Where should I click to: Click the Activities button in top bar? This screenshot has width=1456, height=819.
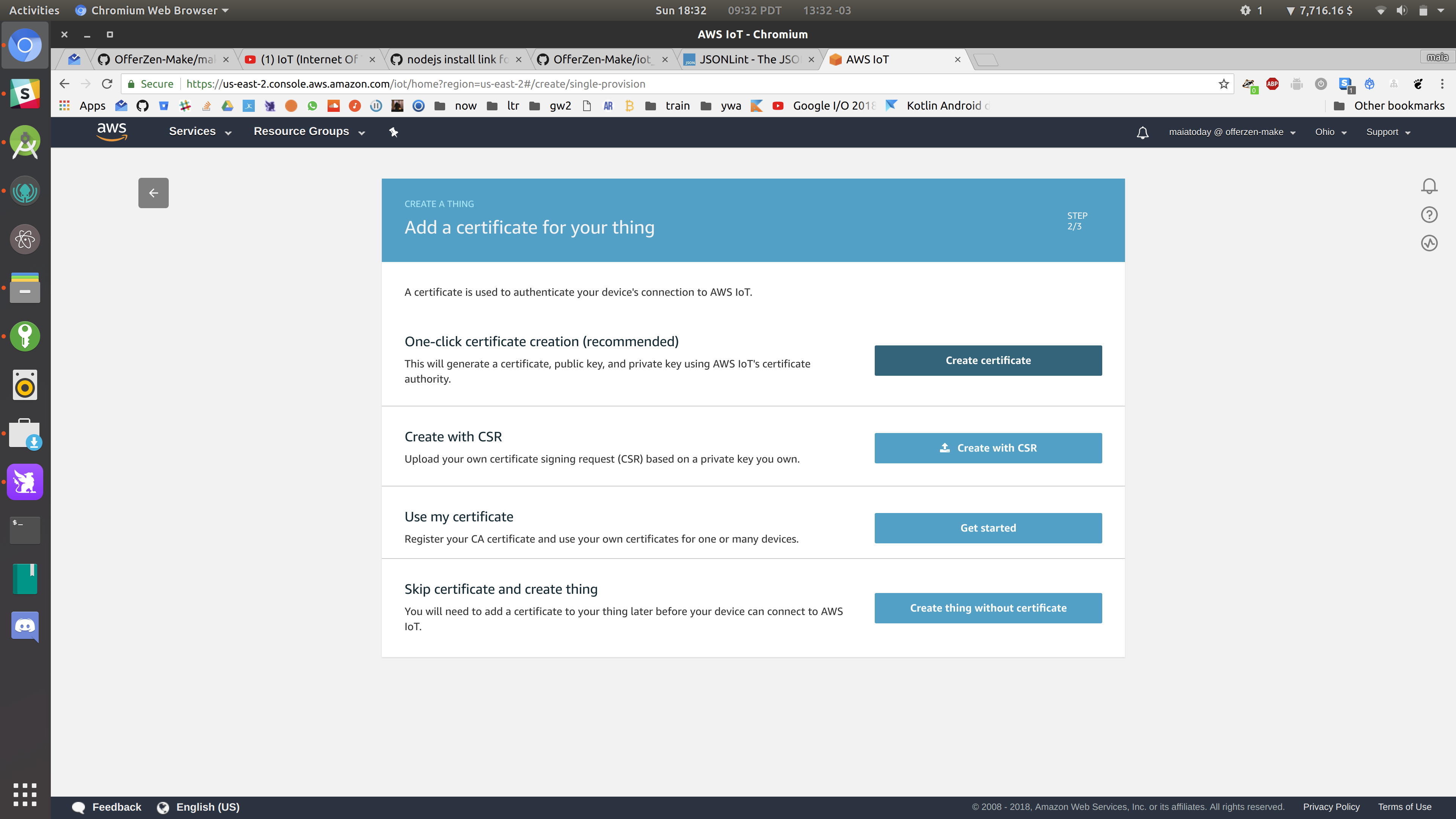pyautogui.click(x=34, y=10)
